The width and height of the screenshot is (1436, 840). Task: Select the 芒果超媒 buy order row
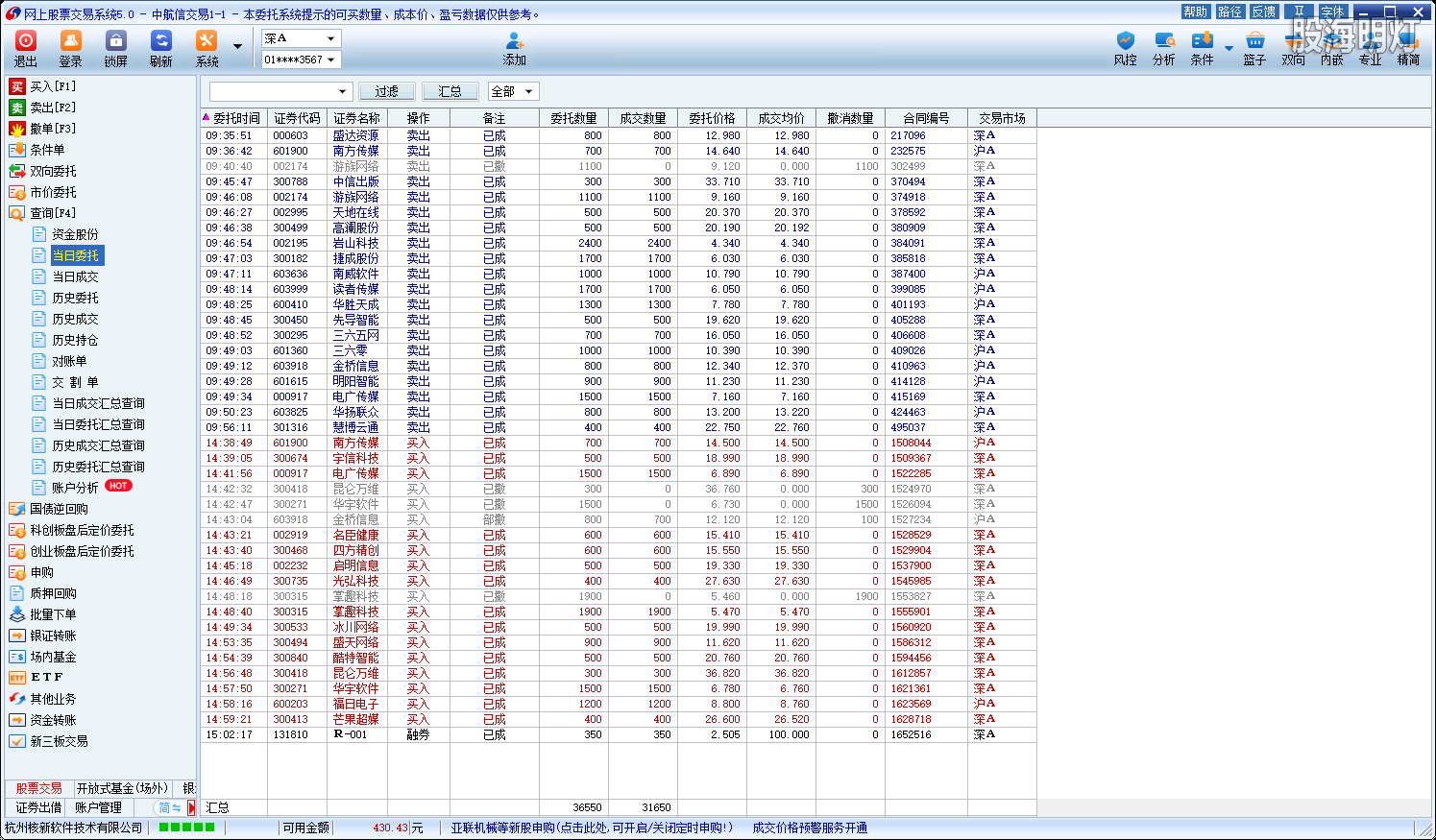click(619, 719)
